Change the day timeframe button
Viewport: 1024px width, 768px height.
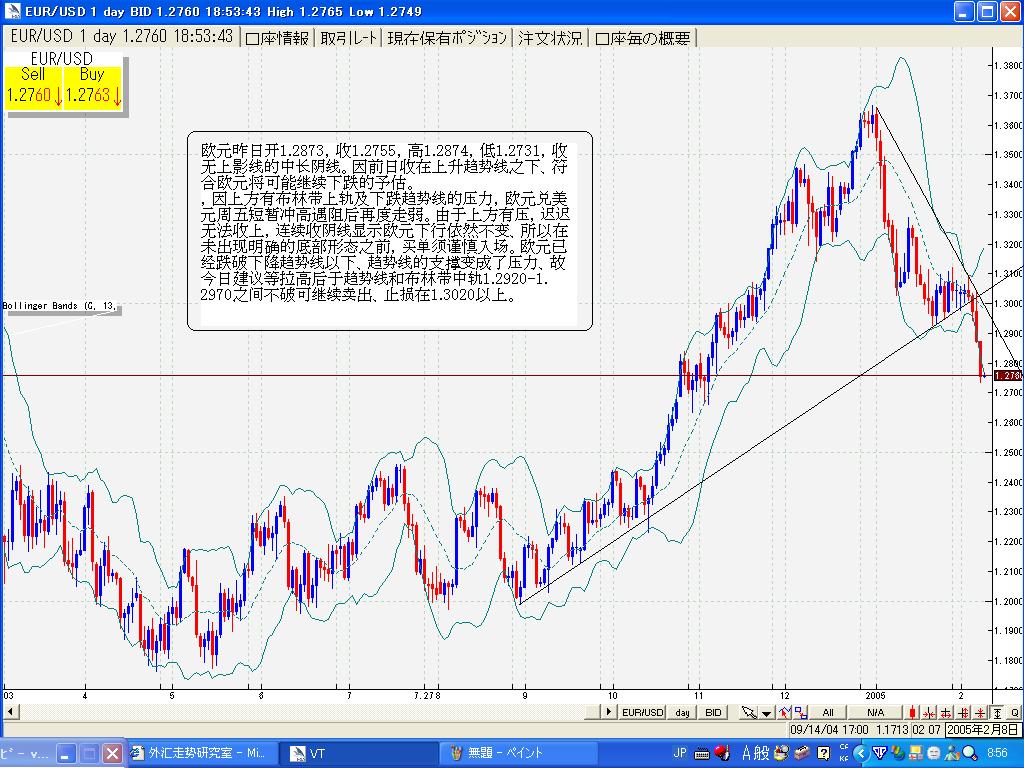pyautogui.click(x=682, y=712)
